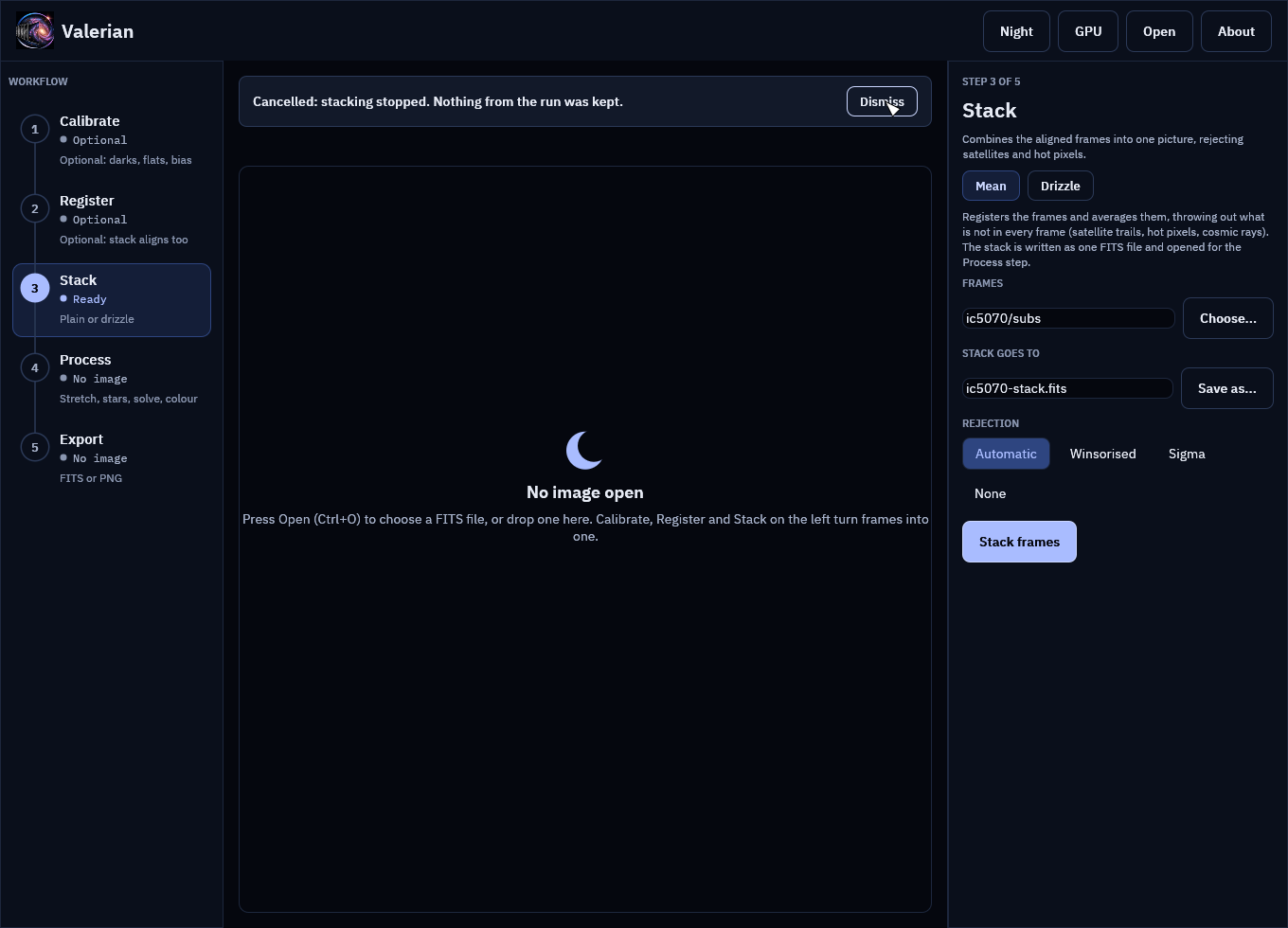1288x928 pixels.
Task: Toggle Night mode
Action: 1016,31
